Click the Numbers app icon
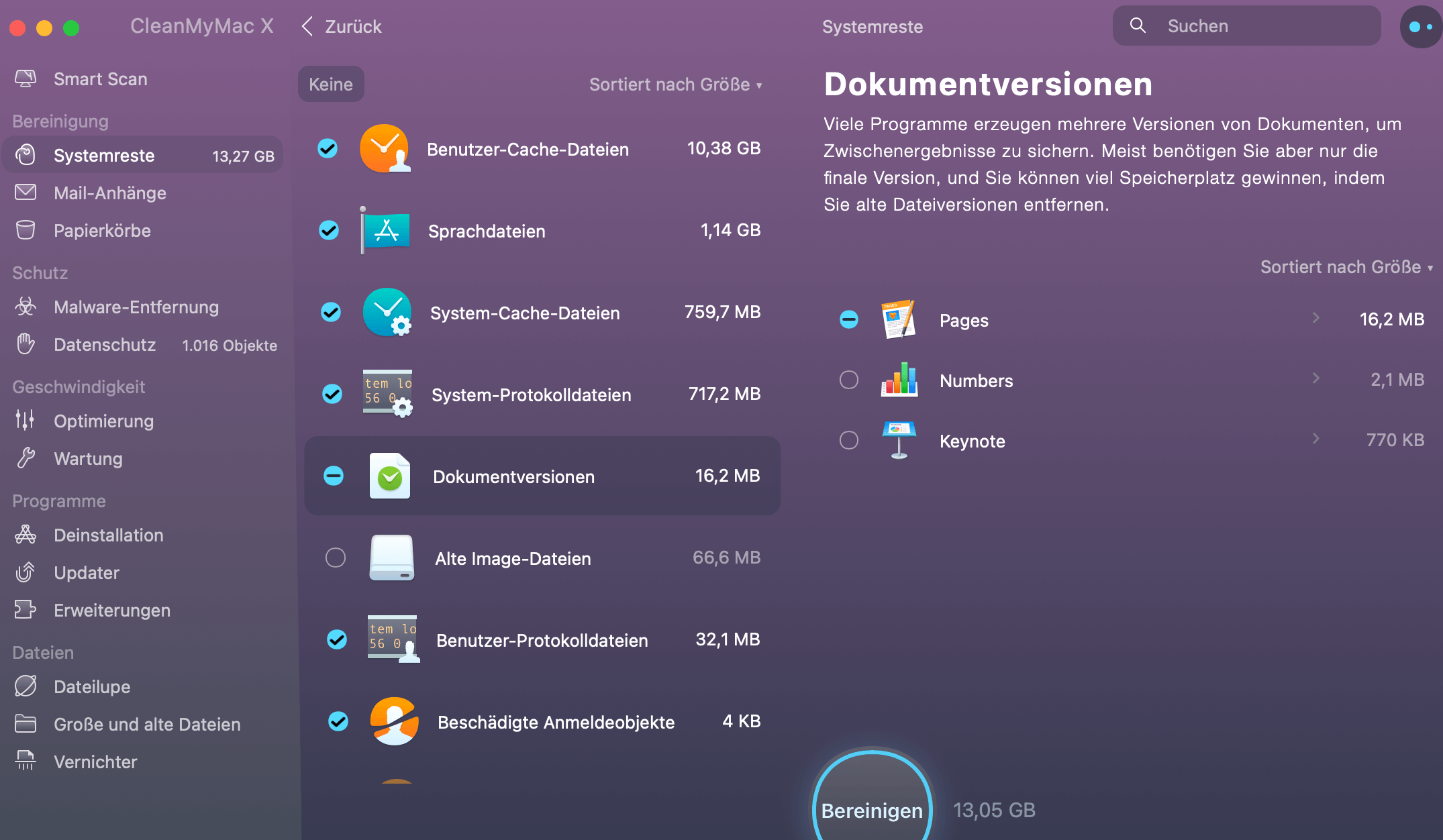This screenshot has height=840, width=1443. coord(899,380)
